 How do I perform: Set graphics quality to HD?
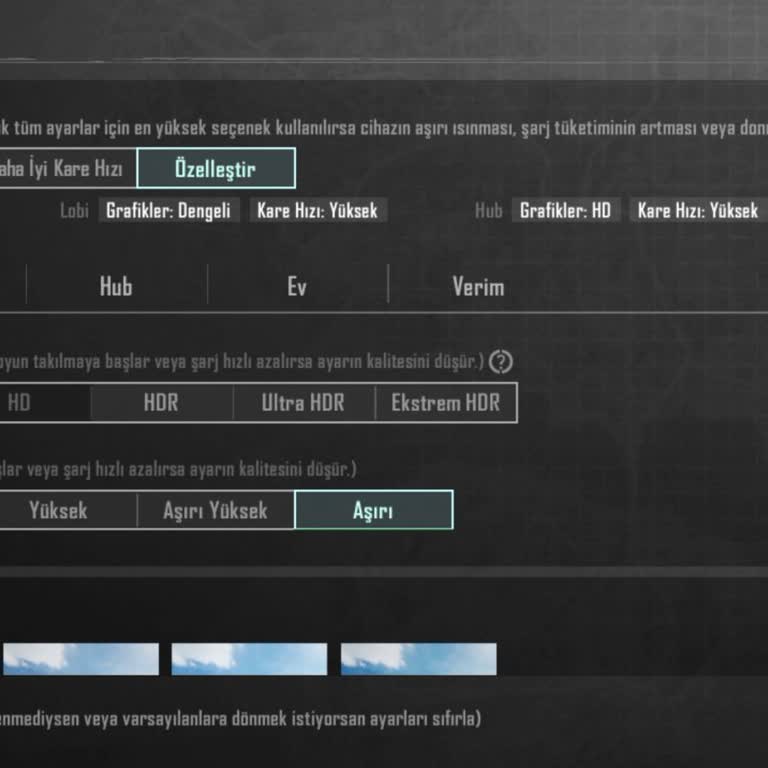coord(45,403)
